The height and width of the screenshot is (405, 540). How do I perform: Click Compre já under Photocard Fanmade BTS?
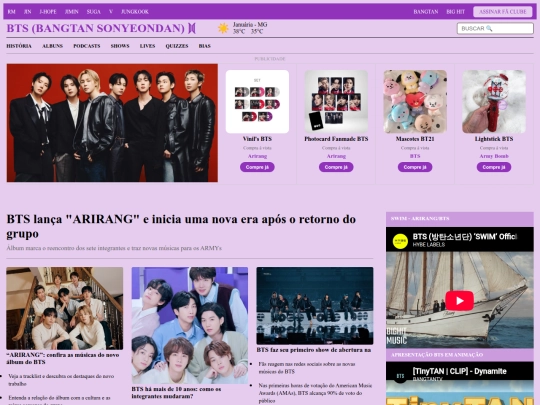pyautogui.click(x=336, y=167)
